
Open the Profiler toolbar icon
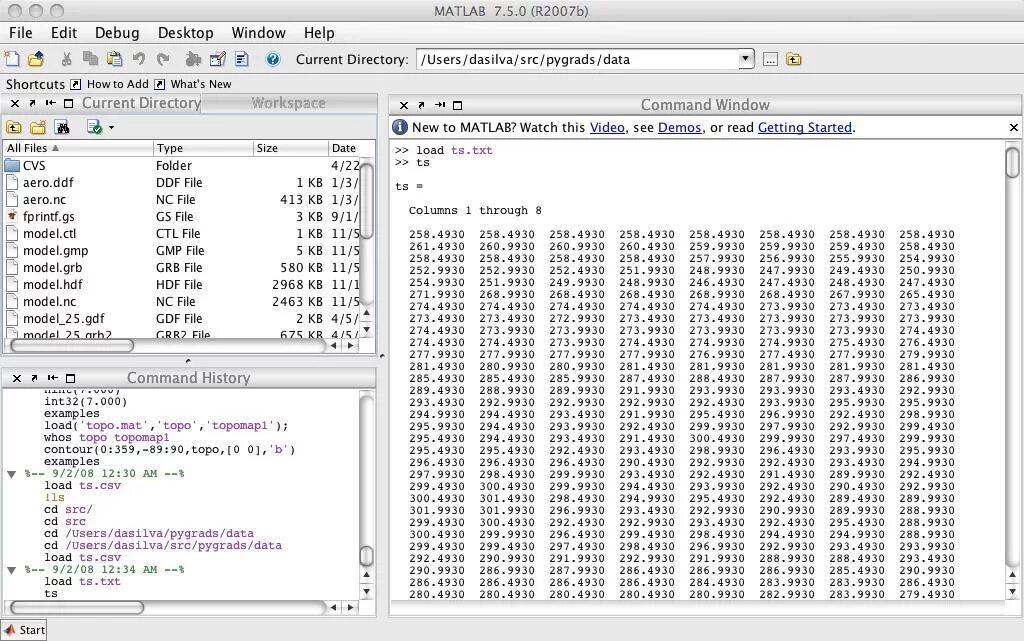tap(242, 59)
